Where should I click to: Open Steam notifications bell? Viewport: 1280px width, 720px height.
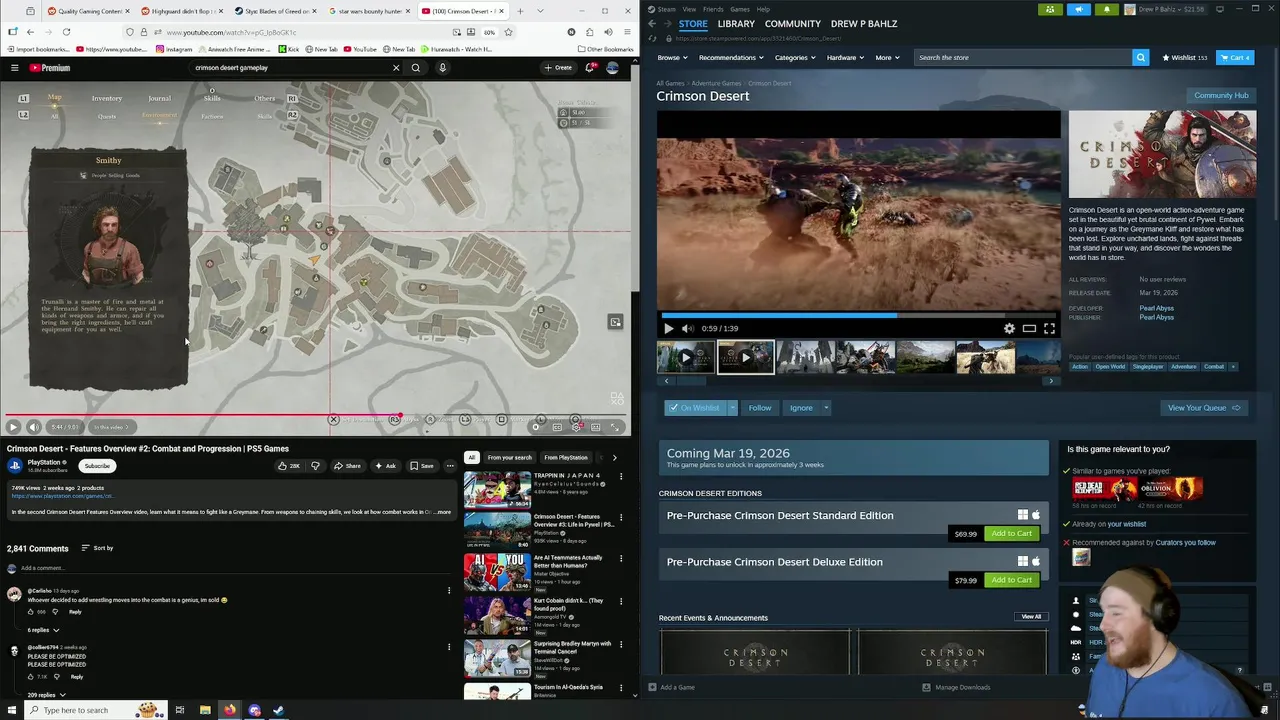pos(1107,9)
